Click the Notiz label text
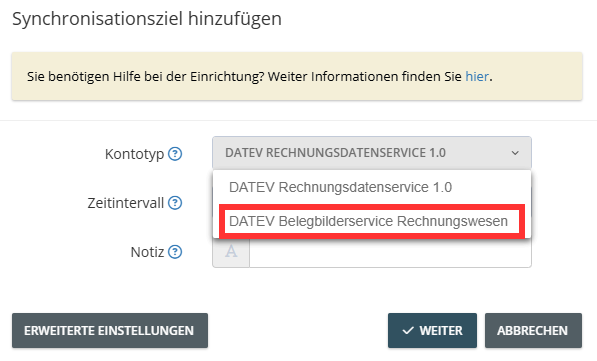Image resolution: width=597 pixels, height=361 pixels. pyautogui.click(x=147, y=252)
